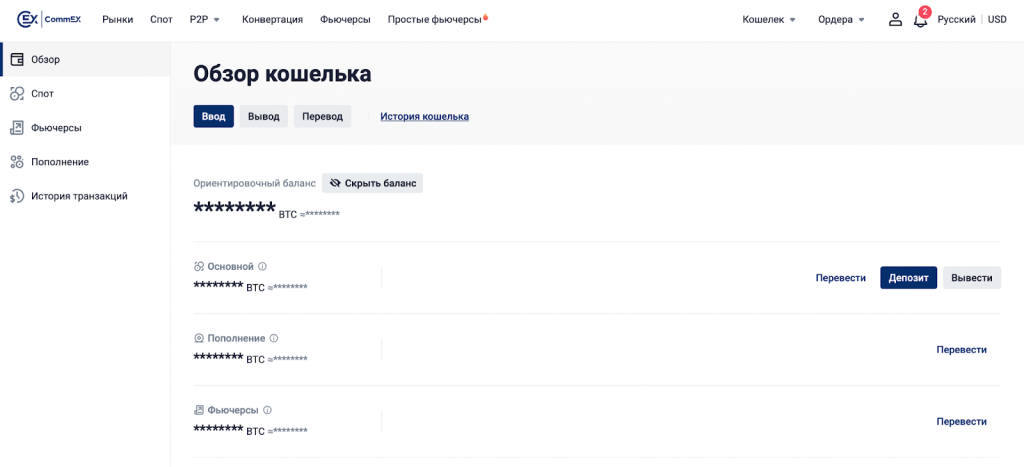Click info icon next to Пополнение
This screenshot has height=467, width=1024.
(274, 338)
